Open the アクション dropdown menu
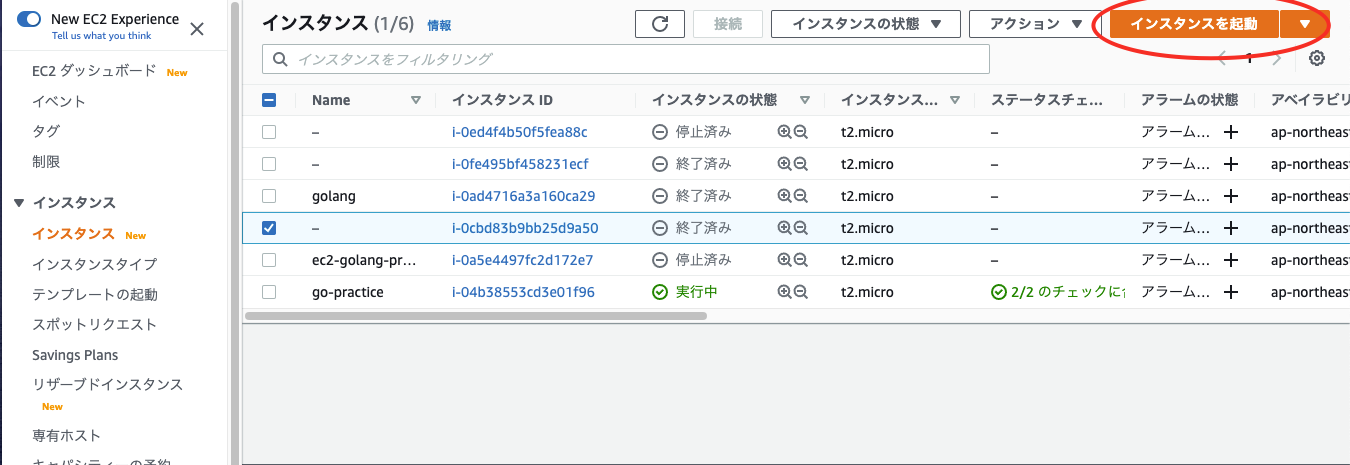The height and width of the screenshot is (465, 1350). pos(1036,24)
